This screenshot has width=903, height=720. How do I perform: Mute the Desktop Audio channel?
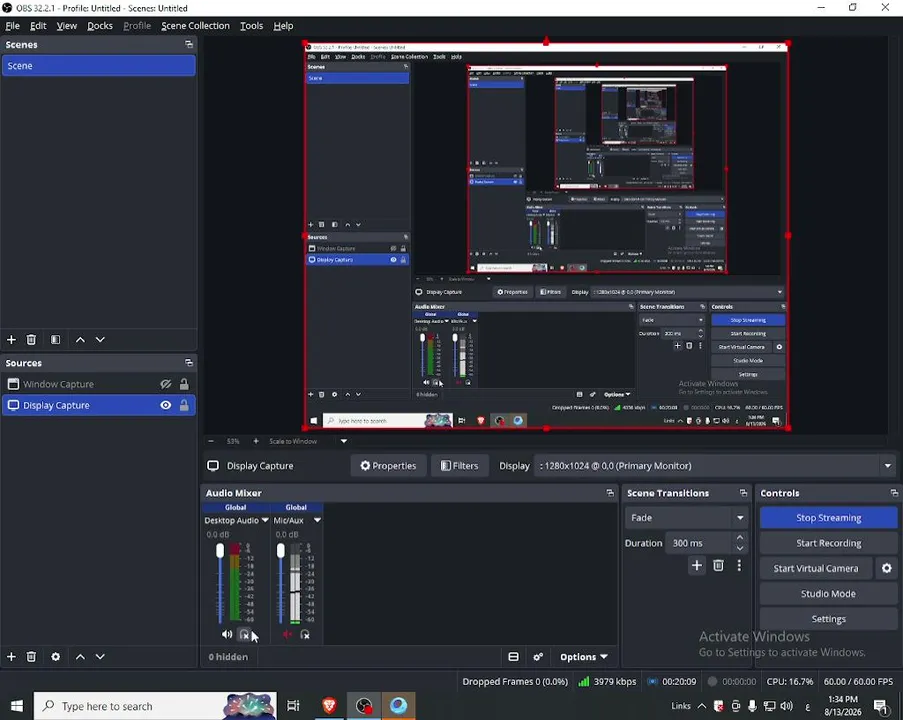[227, 634]
